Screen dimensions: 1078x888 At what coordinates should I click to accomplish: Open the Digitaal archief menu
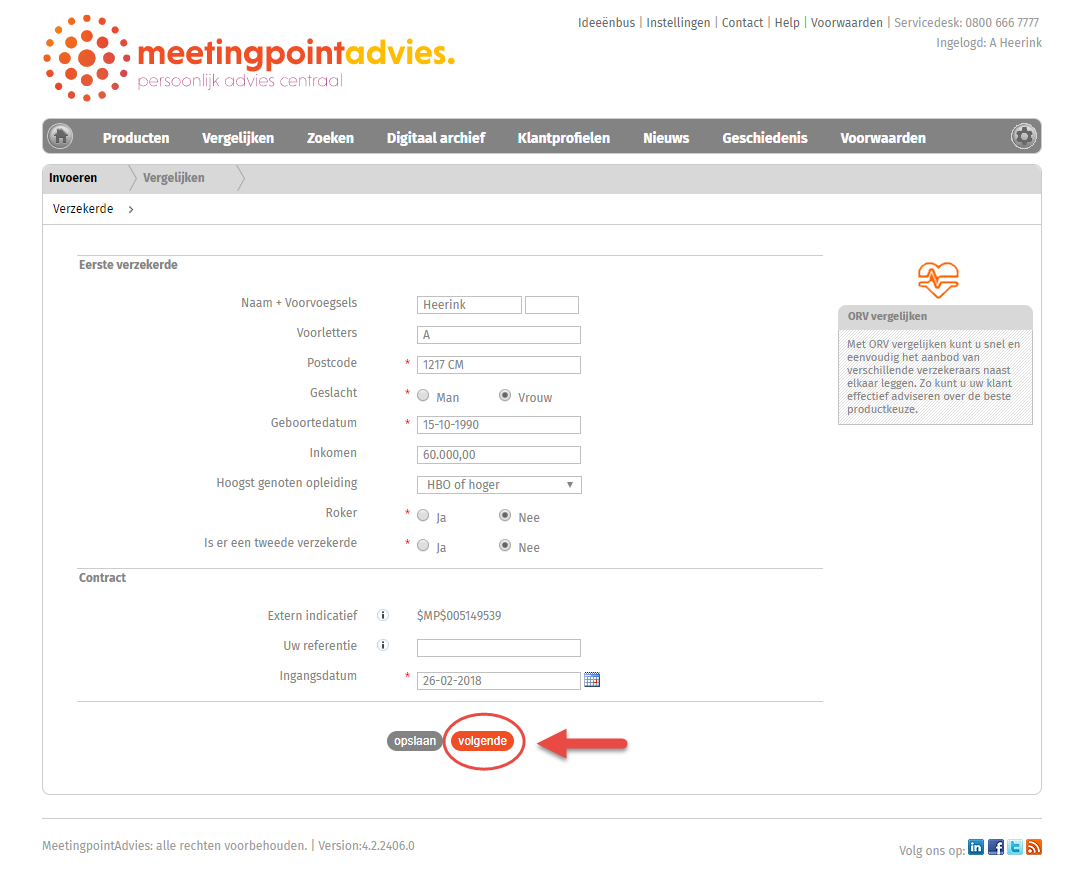pyautogui.click(x=436, y=138)
